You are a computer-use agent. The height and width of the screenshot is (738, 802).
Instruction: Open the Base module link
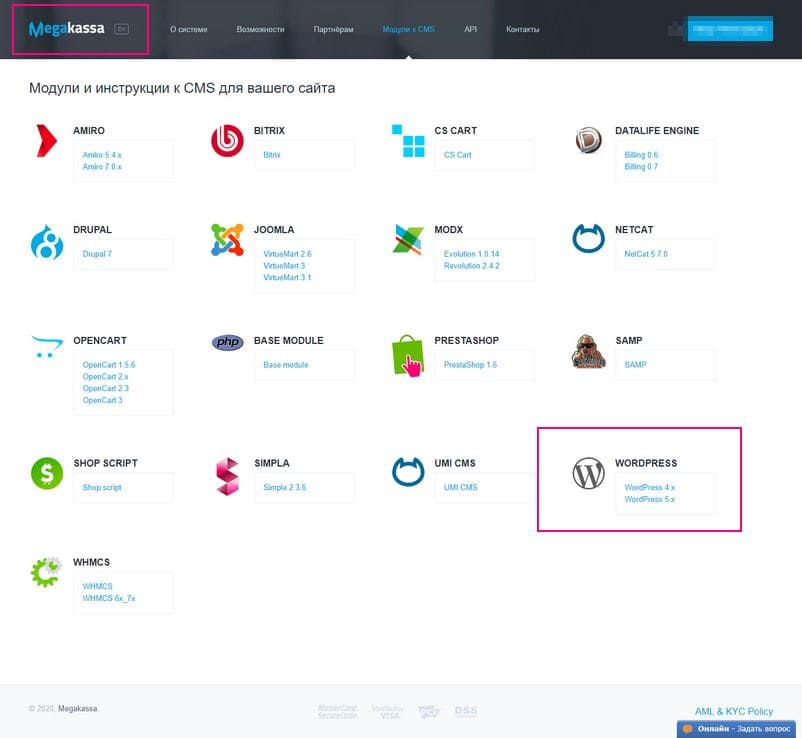286,365
